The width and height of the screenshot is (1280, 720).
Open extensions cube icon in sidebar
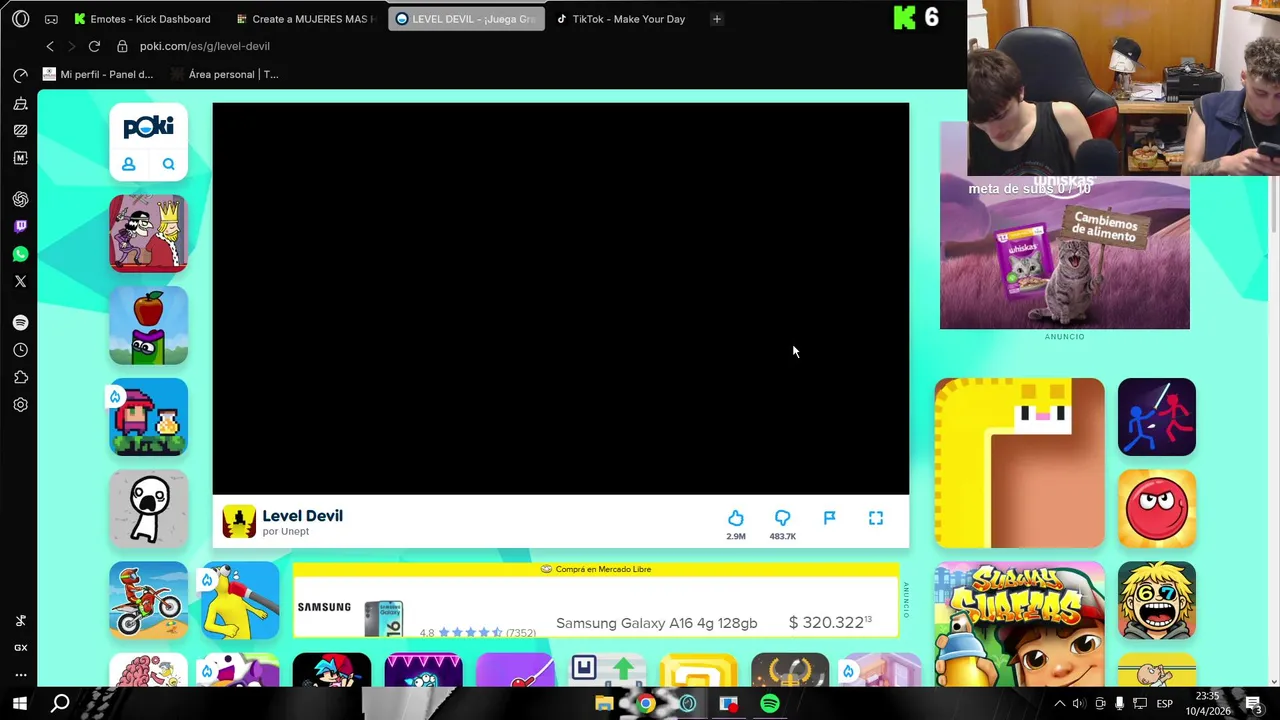(x=20, y=377)
